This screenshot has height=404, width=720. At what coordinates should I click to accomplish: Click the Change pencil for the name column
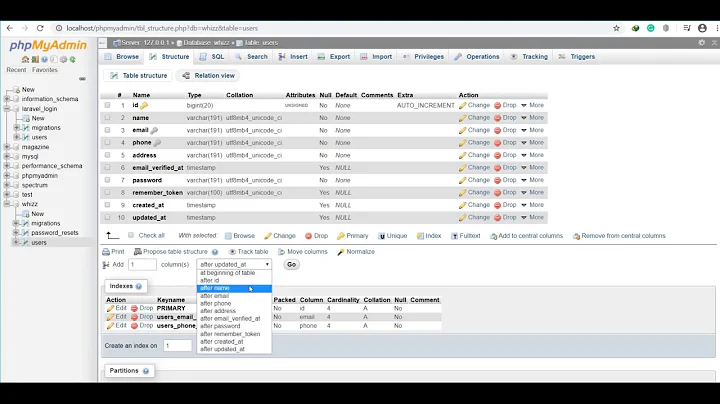click(462, 118)
